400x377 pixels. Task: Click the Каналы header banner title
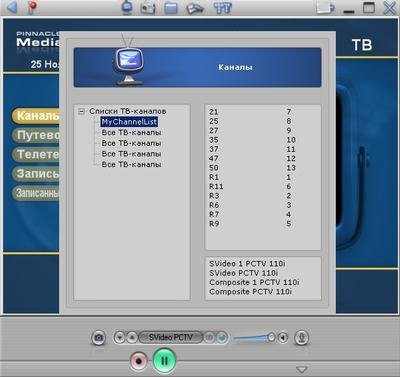coord(235,67)
